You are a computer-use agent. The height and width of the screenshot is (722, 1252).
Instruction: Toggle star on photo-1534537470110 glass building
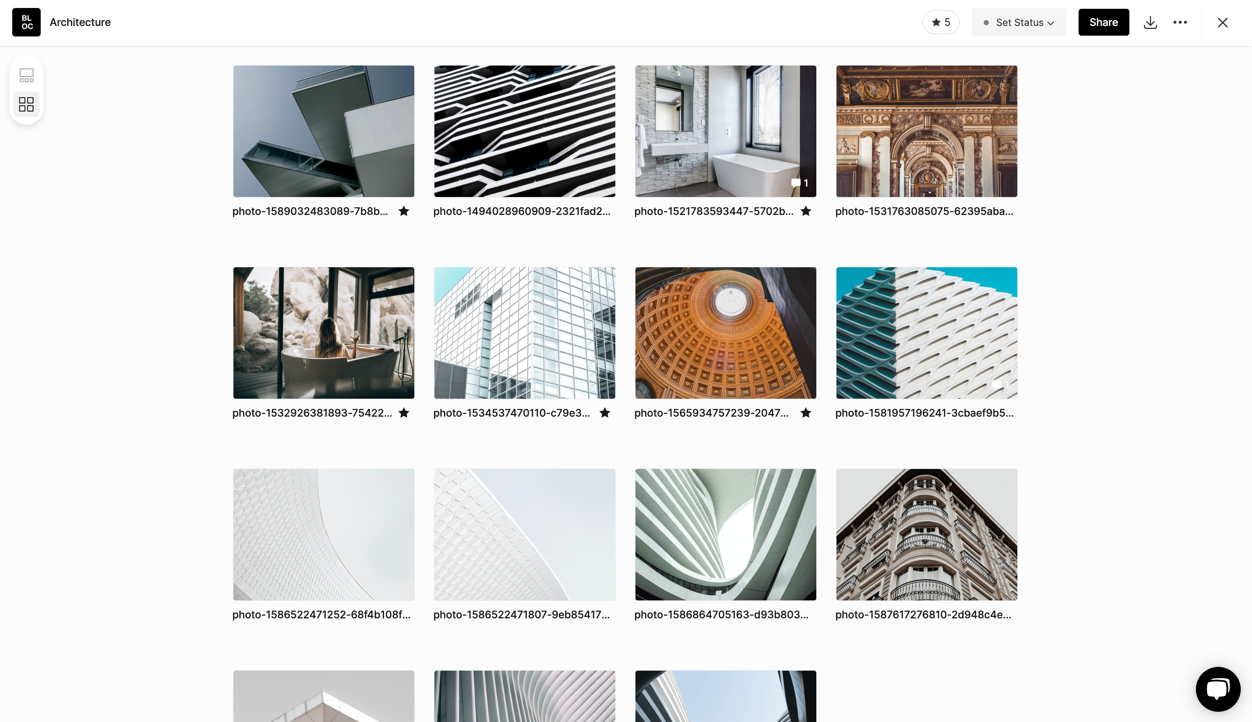click(605, 413)
